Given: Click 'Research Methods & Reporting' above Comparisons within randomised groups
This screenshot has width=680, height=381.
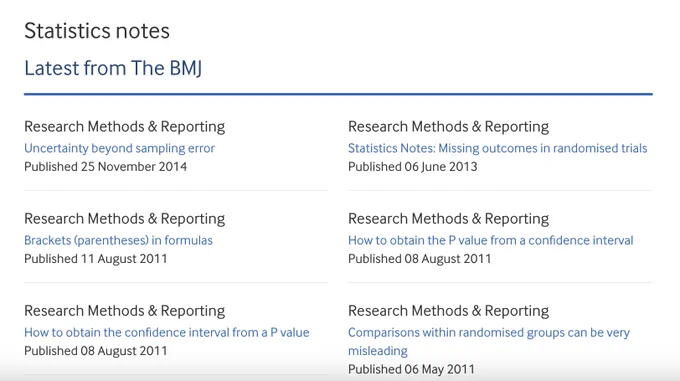Looking at the screenshot, I should pyautogui.click(x=448, y=311).
